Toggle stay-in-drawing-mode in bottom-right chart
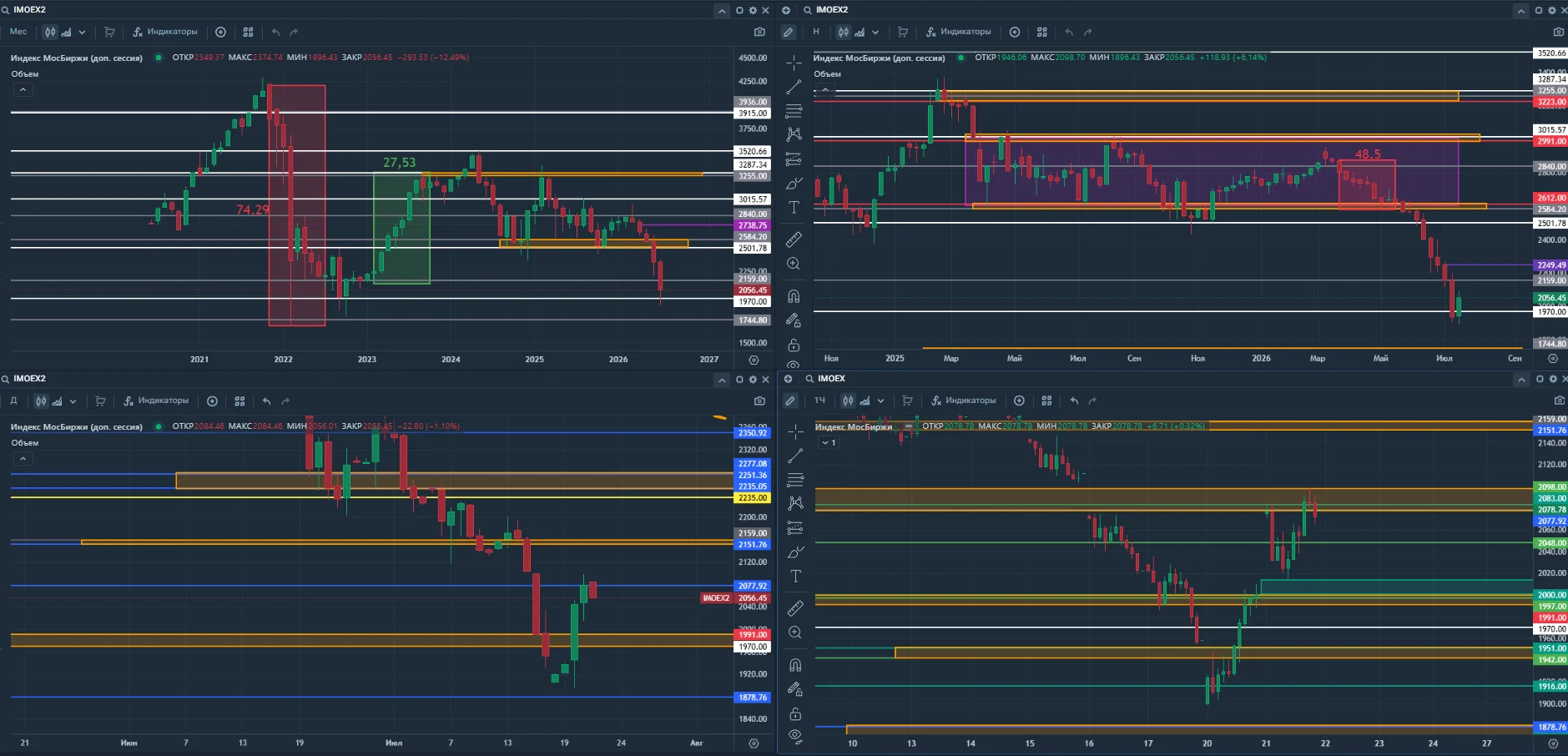Viewport: 1568px width, 756px height. tap(795, 689)
